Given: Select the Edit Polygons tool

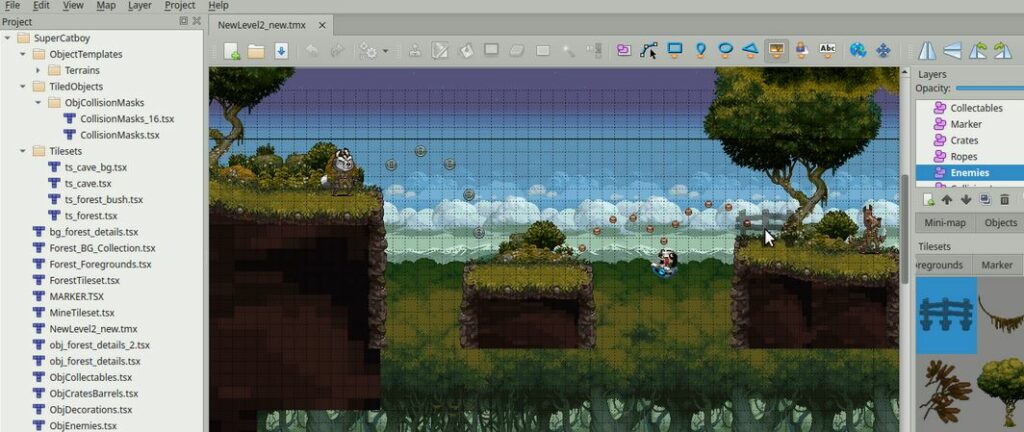Looking at the screenshot, I should (649, 50).
